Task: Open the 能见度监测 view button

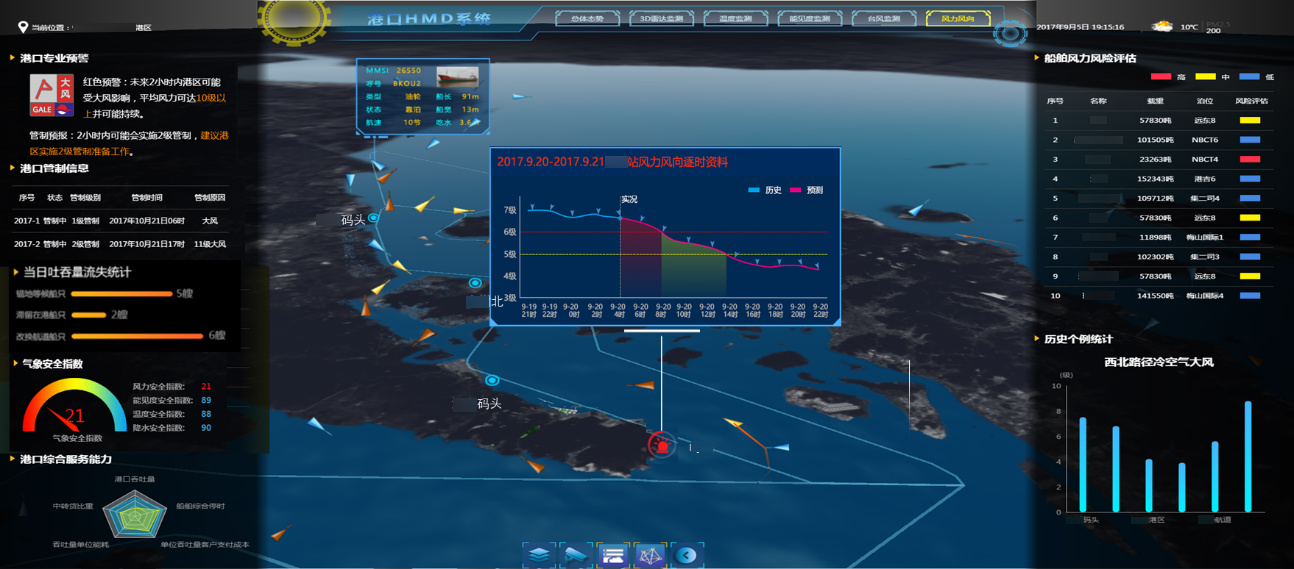Action: (x=809, y=19)
